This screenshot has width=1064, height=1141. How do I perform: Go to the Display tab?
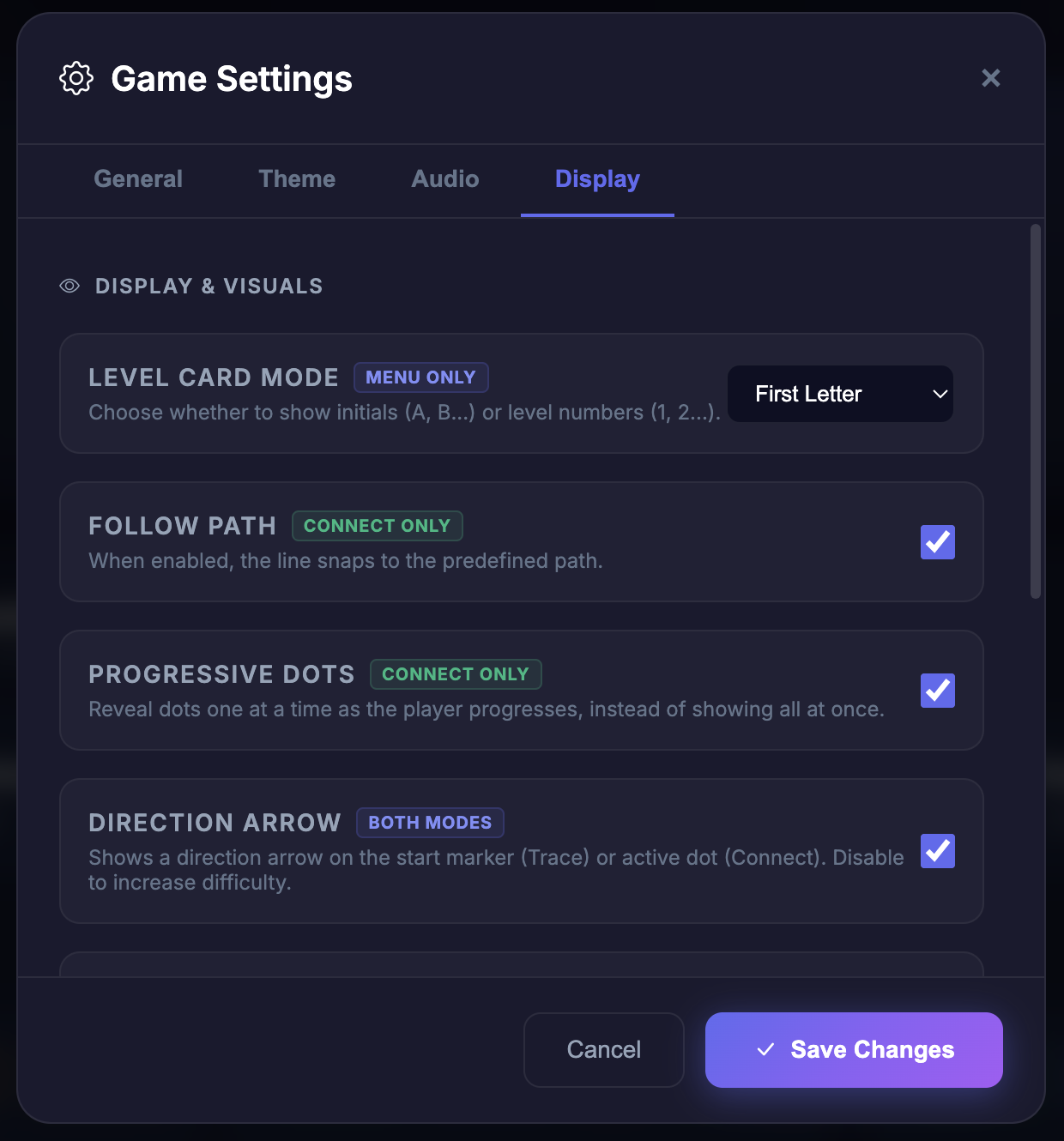(x=597, y=179)
